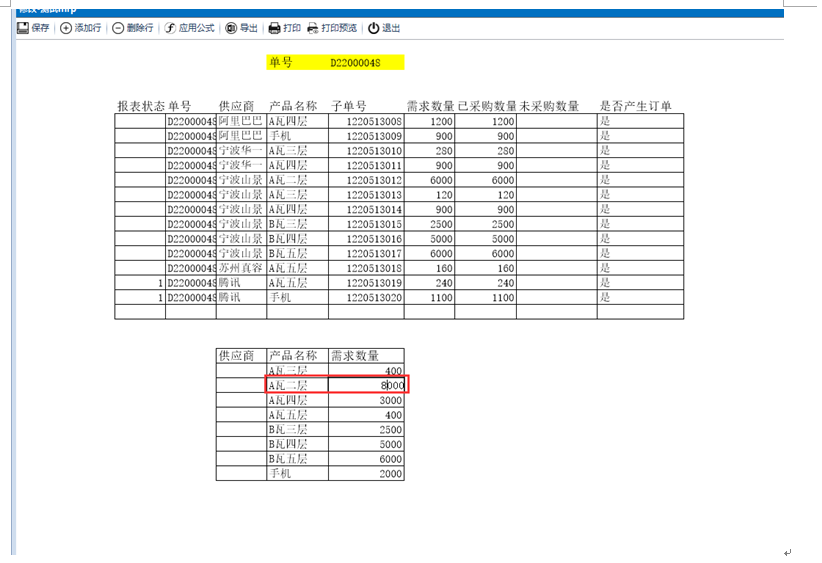Select the 报表状态 column header
The height and width of the screenshot is (563, 822).
(140, 106)
